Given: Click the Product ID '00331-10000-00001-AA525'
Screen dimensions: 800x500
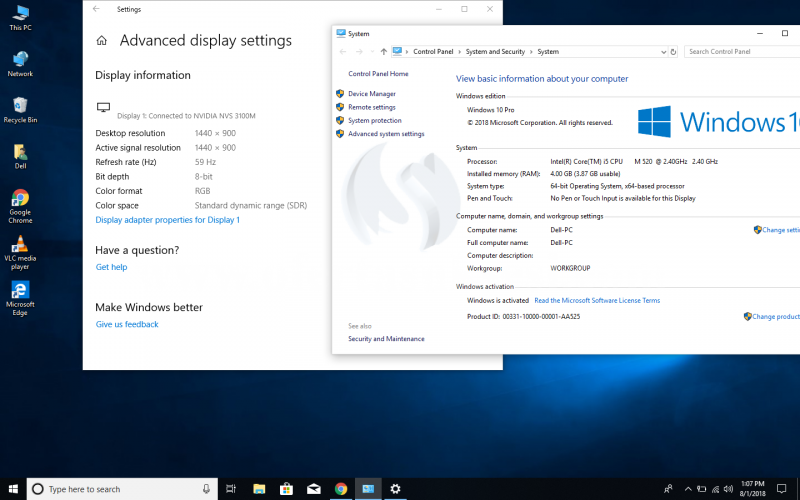Looking at the screenshot, I should pos(541,317).
